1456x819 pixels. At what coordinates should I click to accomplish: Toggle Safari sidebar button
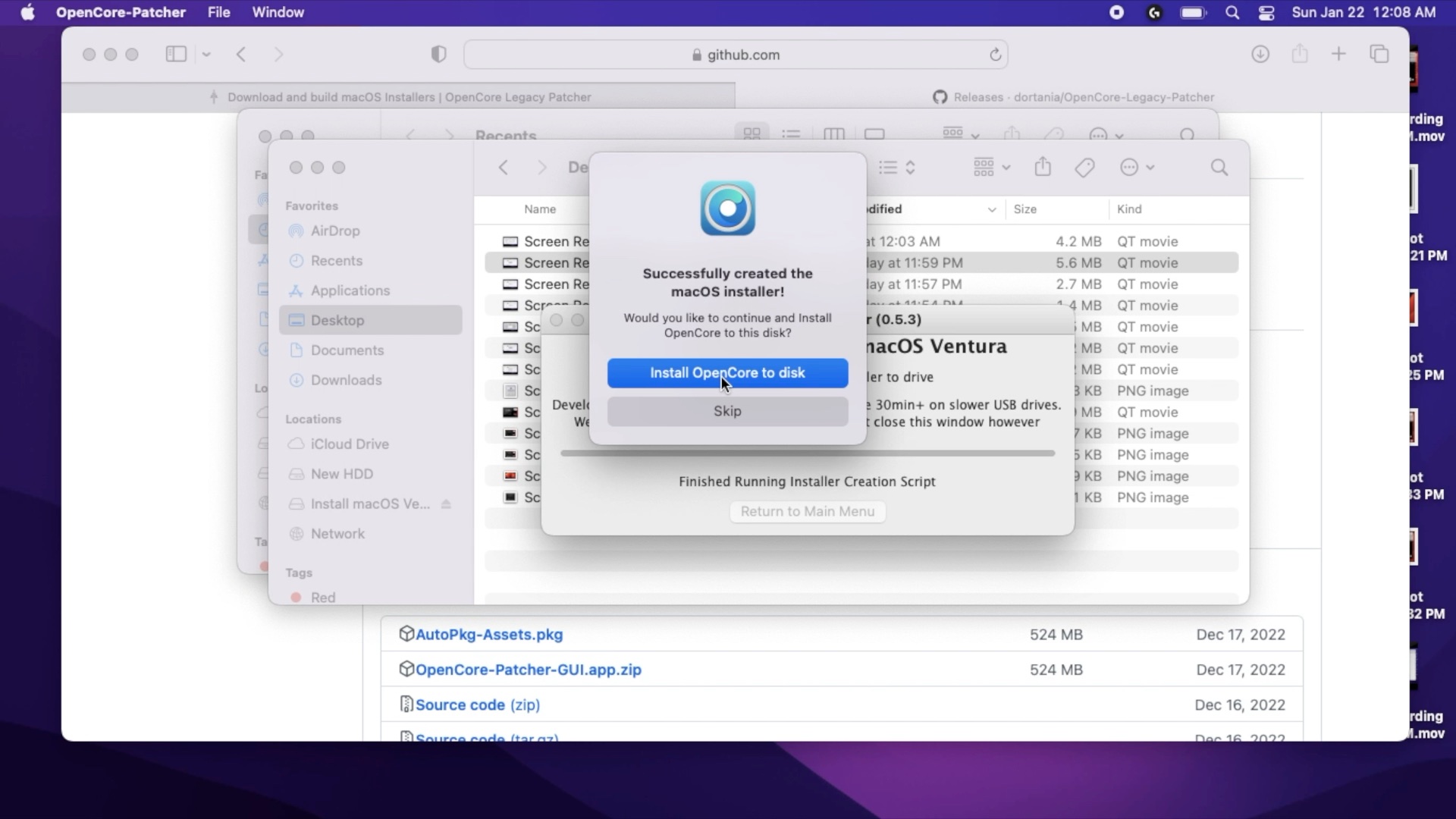click(x=176, y=54)
